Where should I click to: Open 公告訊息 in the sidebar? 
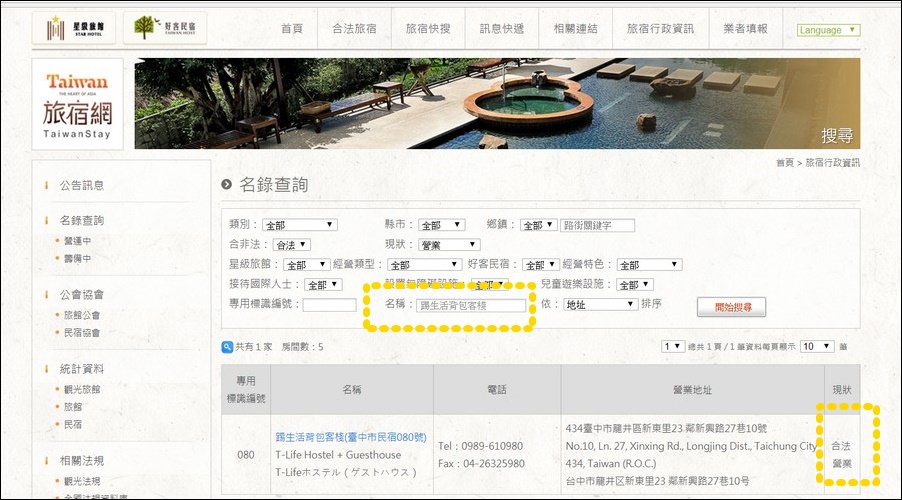tap(82, 185)
